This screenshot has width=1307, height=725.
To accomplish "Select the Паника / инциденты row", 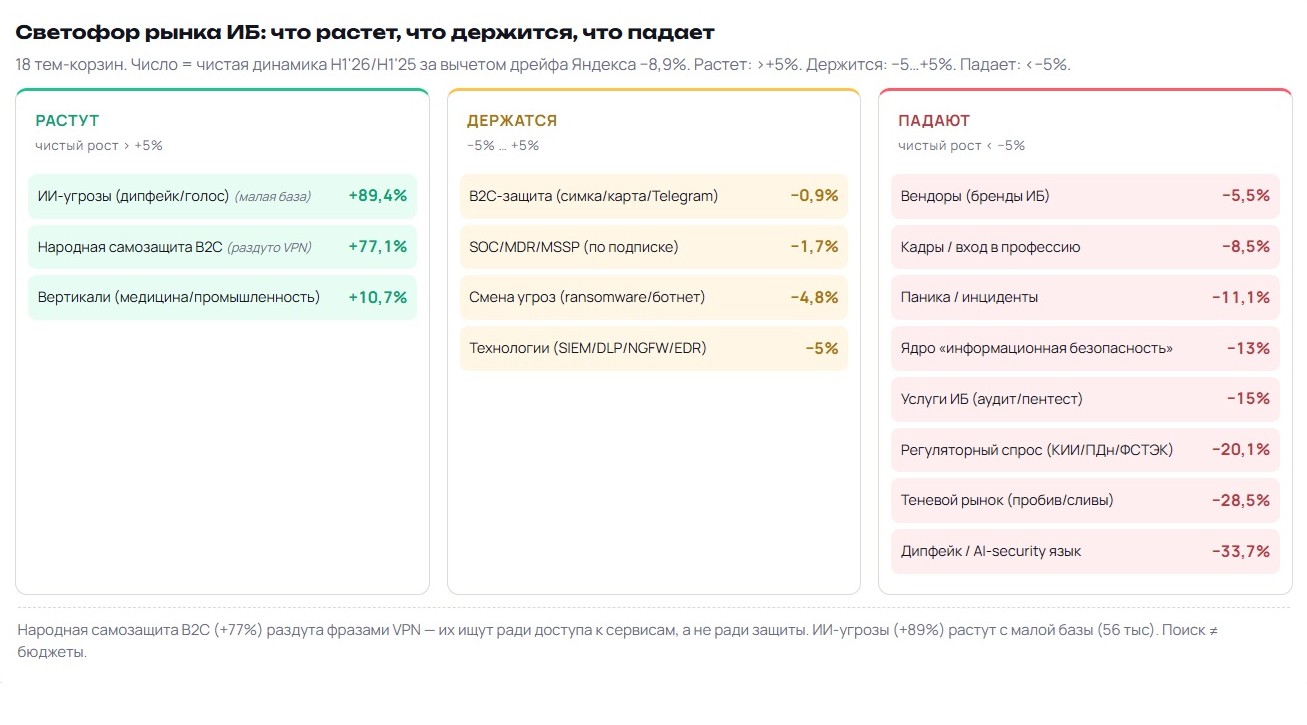I will [1085, 297].
